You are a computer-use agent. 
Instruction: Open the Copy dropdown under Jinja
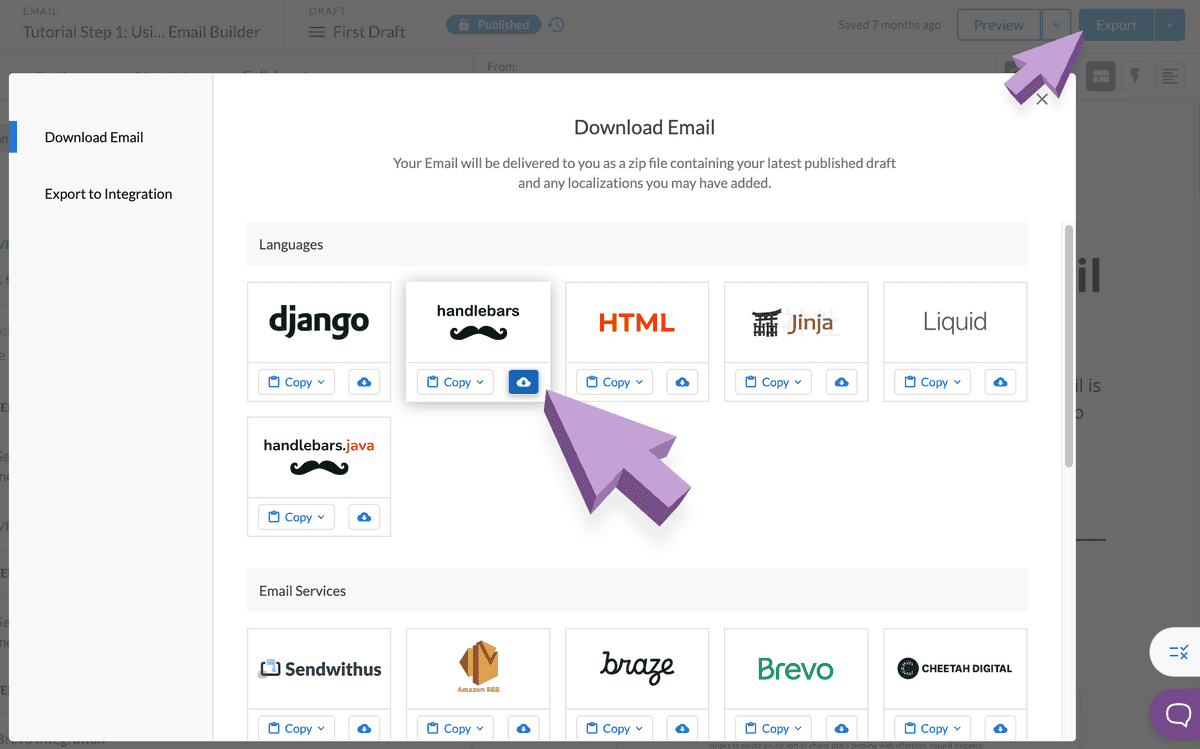tap(774, 382)
